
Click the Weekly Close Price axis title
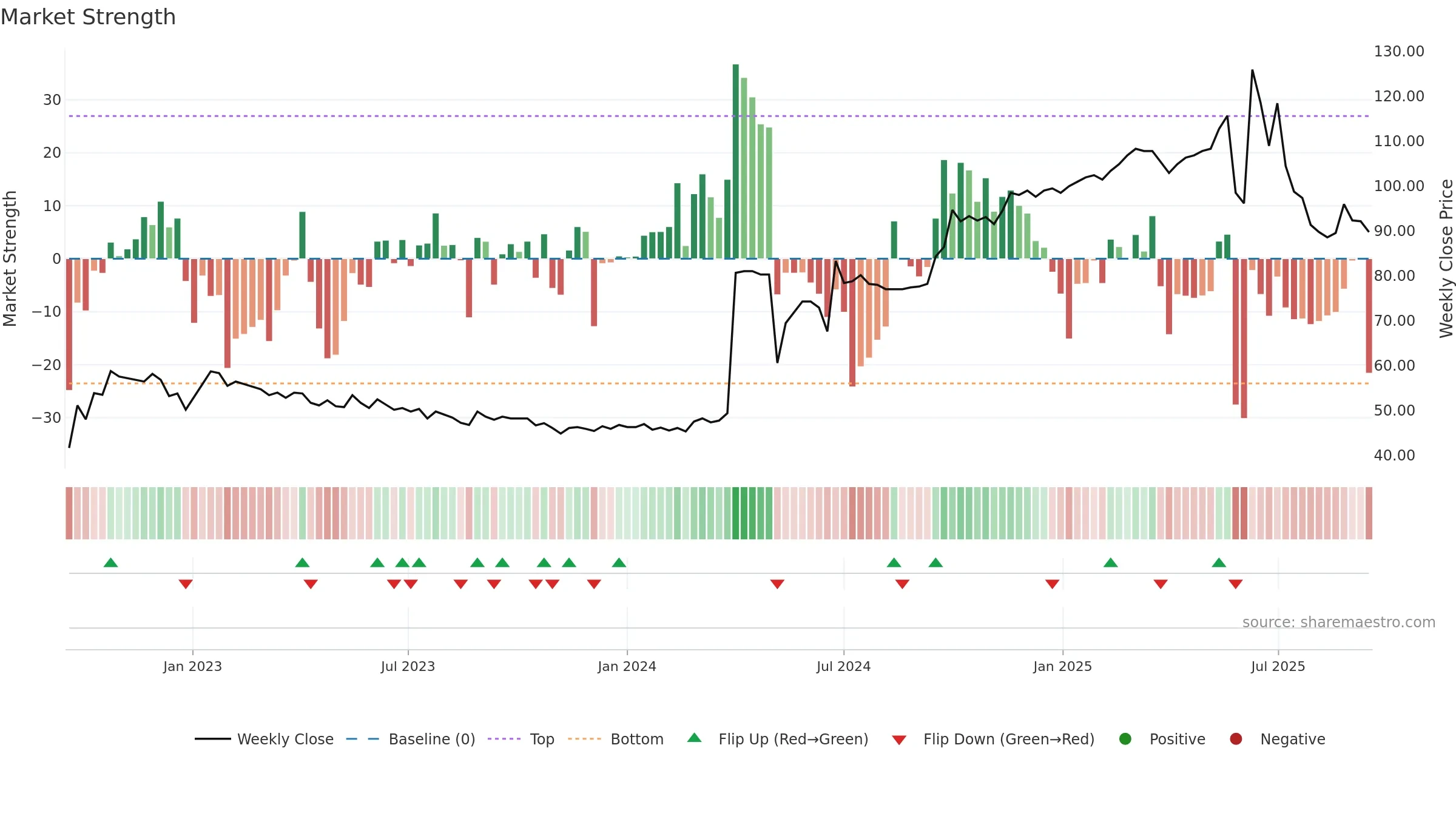[1446, 258]
